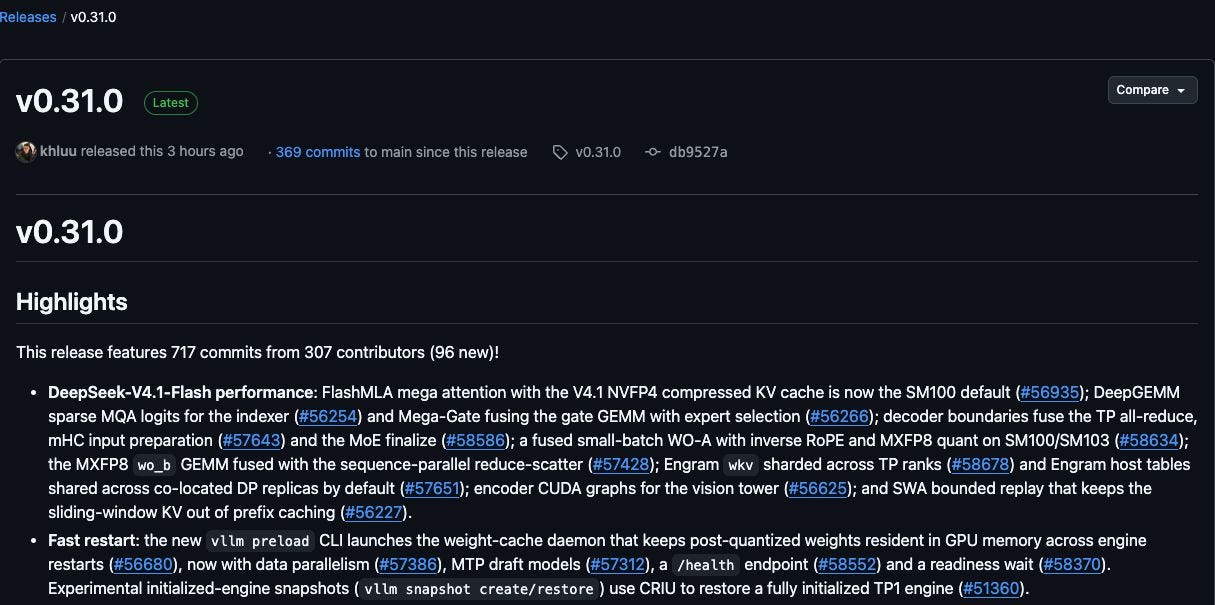This screenshot has height=605, width=1215.
Task: Click the v0.31.0 tag link
Action: 598,152
